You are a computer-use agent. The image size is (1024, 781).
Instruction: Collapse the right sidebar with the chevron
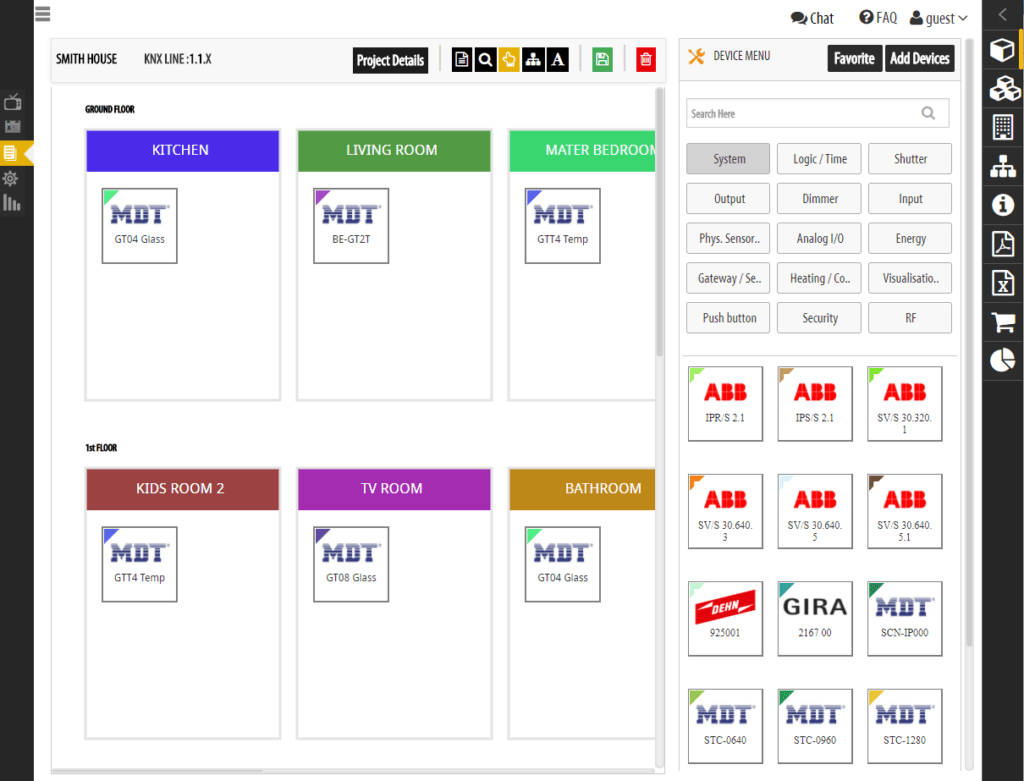point(1002,14)
